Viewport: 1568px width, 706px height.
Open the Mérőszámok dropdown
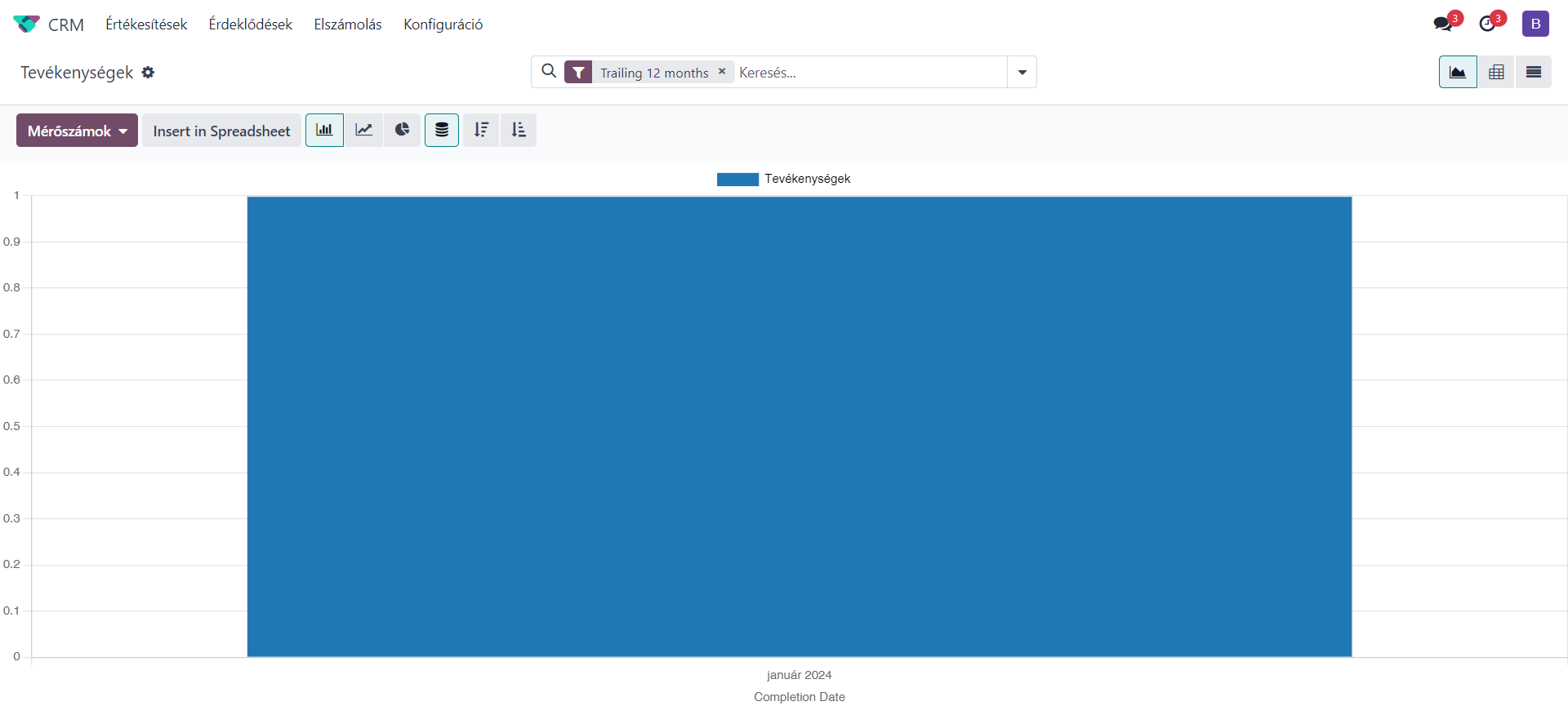[77, 131]
